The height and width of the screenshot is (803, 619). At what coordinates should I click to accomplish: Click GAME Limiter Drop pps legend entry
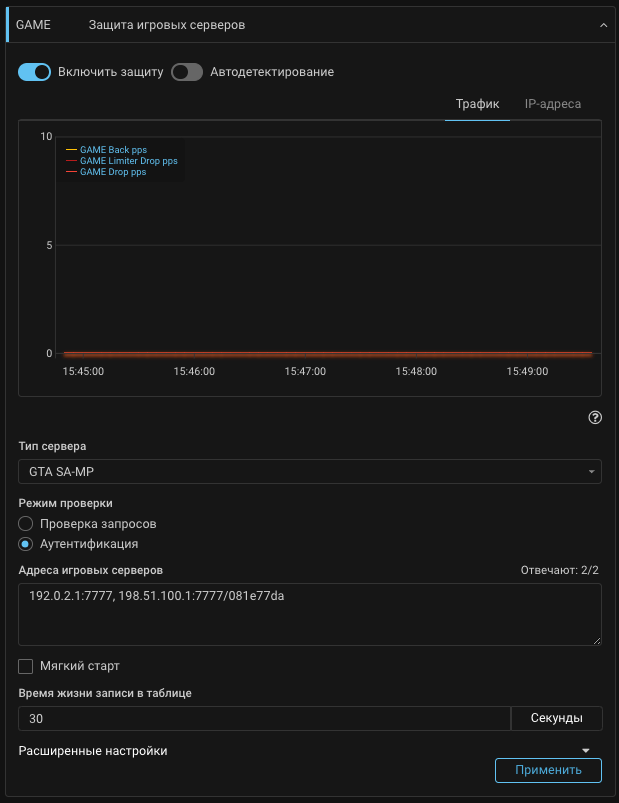coord(128,161)
